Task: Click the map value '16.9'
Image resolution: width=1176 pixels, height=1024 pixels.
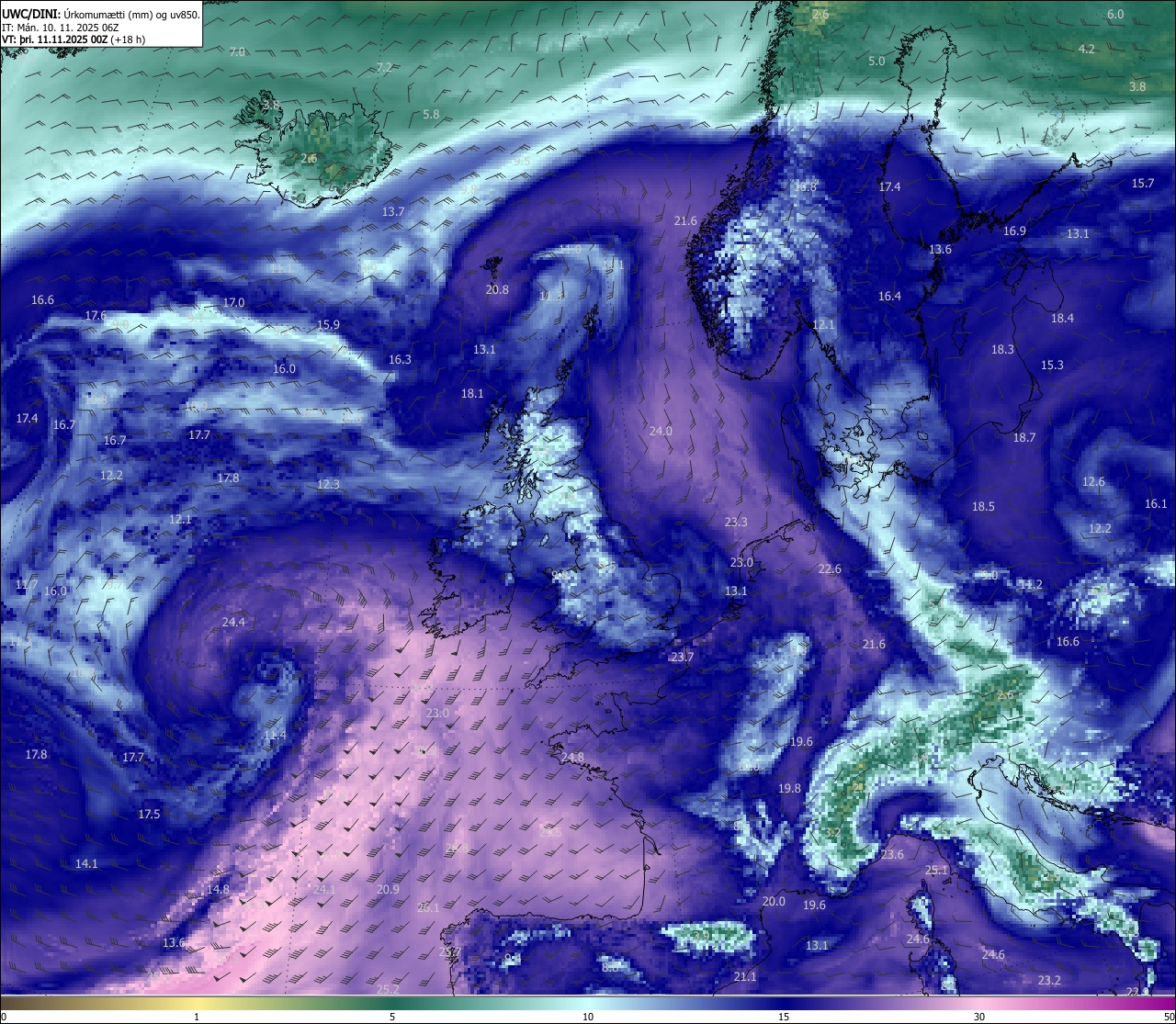Action: [x=1014, y=231]
